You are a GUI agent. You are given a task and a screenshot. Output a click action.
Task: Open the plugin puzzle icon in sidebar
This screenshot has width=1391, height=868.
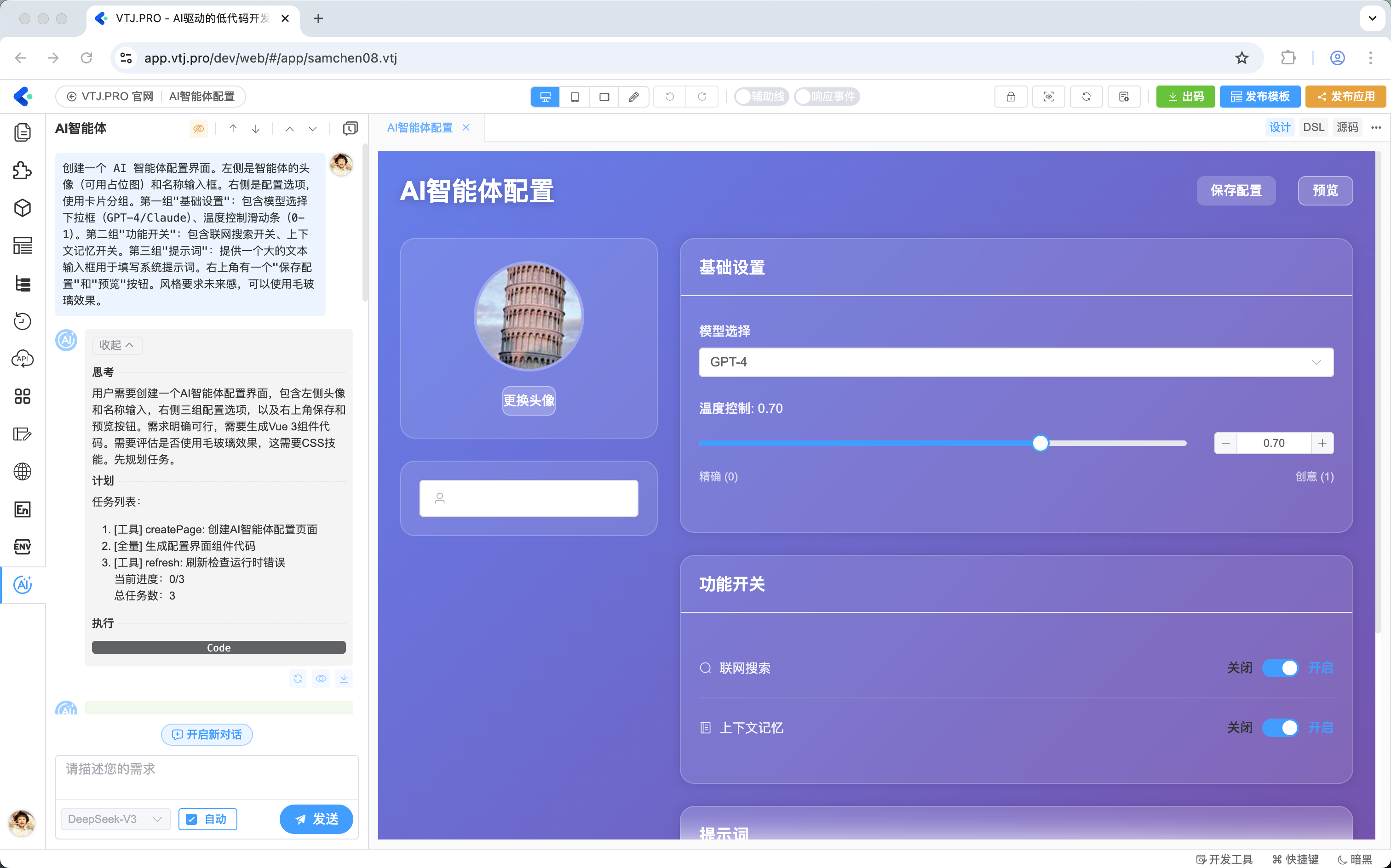[23, 170]
